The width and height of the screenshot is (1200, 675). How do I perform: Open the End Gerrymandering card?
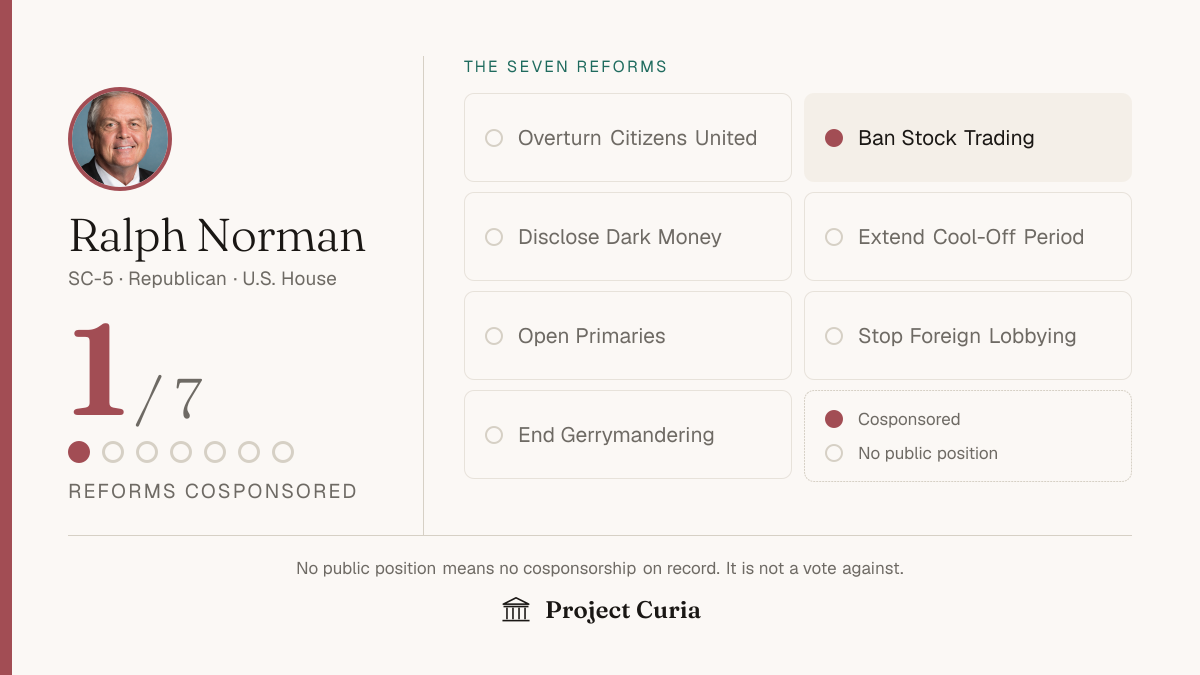(x=628, y=435)
